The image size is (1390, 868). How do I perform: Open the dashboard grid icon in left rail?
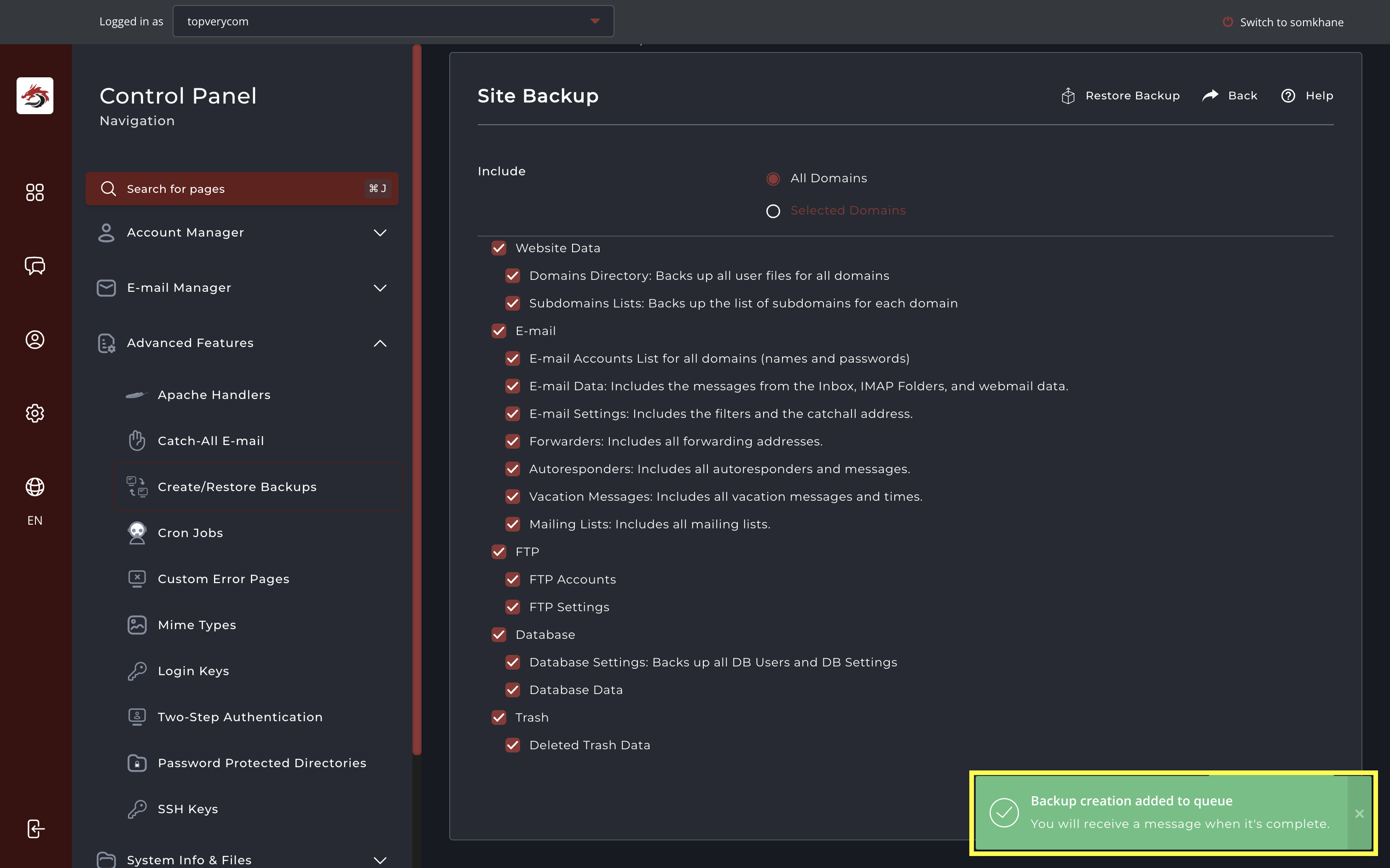(35, 192)
